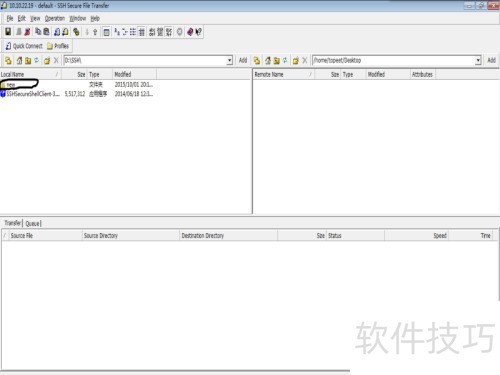The height and width of the screenshot is (375, 500).
Task: Go up one folder in local pane
Action: pyautogui.click(x=28, y=60)
